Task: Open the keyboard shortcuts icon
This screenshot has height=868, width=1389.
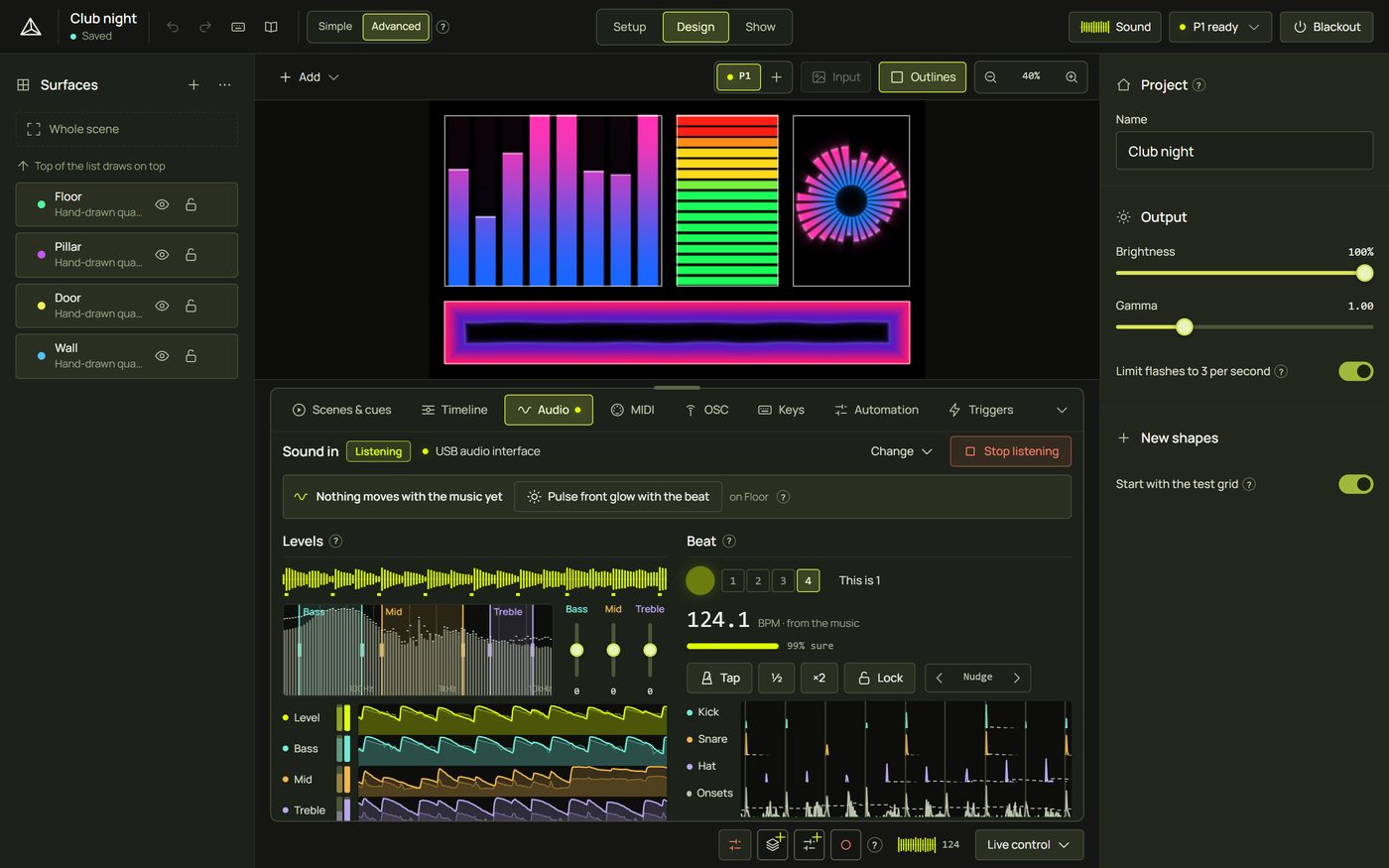Action: coord(238,27)
